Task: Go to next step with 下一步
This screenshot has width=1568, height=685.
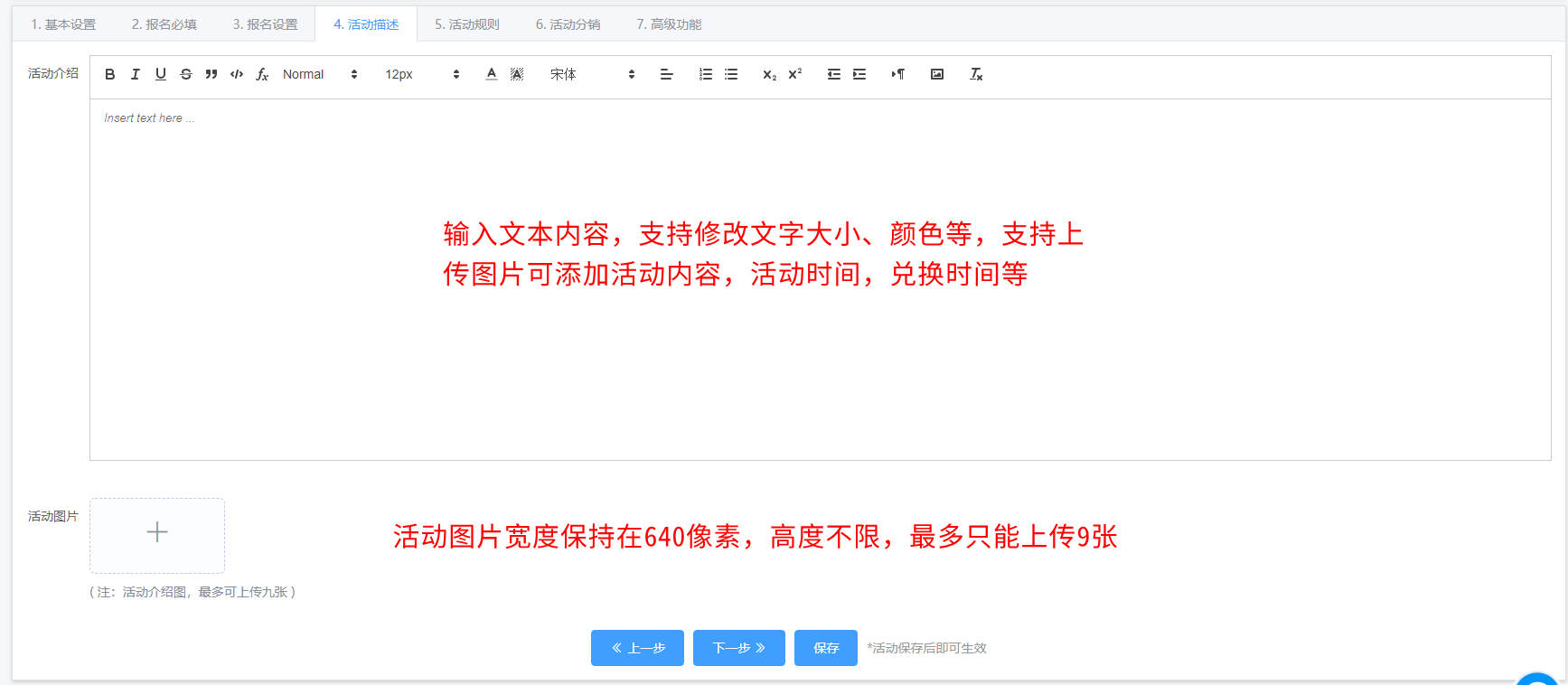Action: 738,648
